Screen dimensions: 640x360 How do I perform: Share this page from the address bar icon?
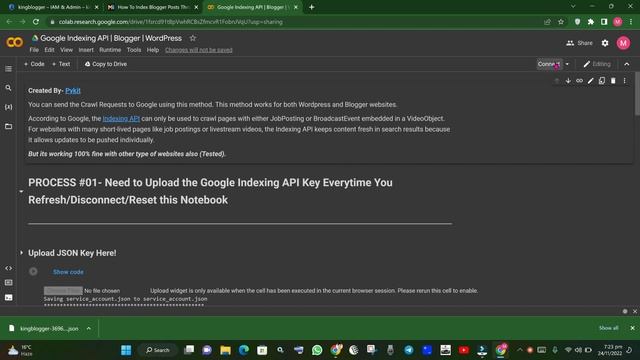[x=547, y=22]
